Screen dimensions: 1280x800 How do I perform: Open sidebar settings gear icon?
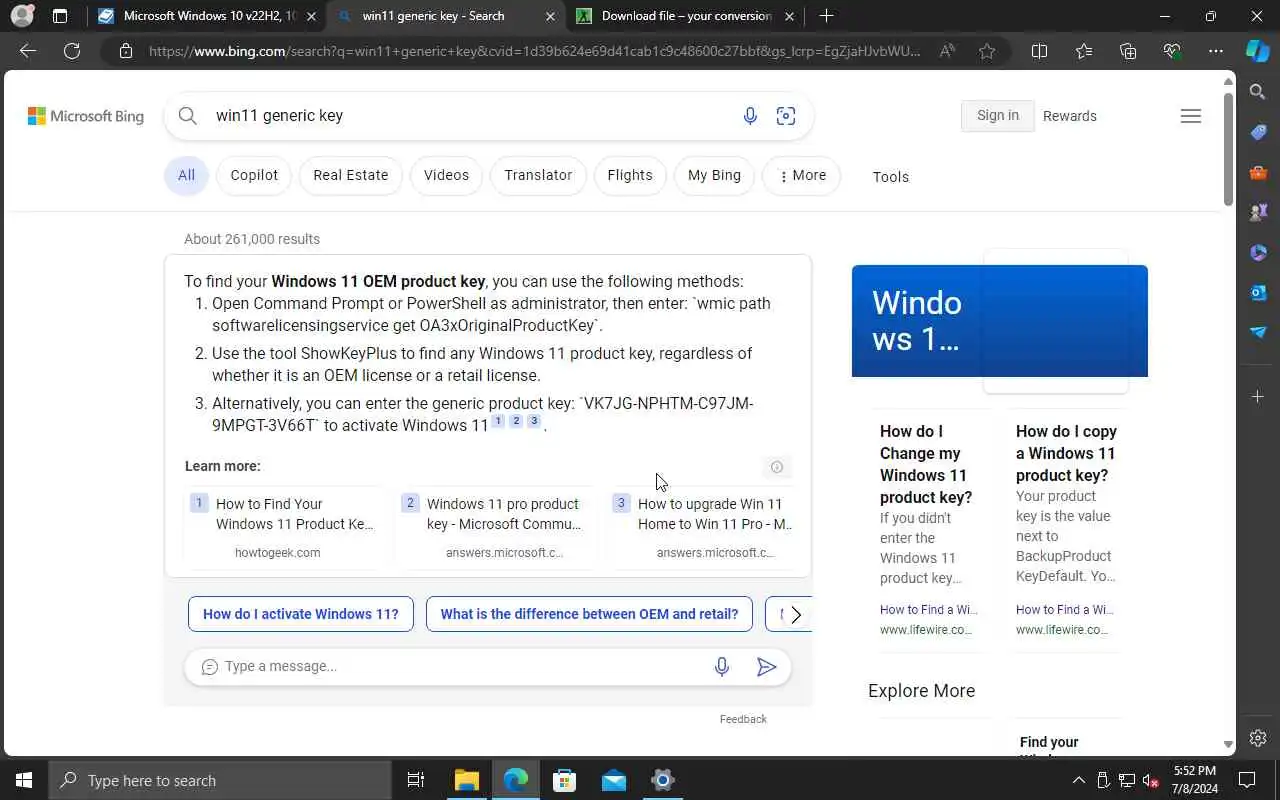(1258, 738)
